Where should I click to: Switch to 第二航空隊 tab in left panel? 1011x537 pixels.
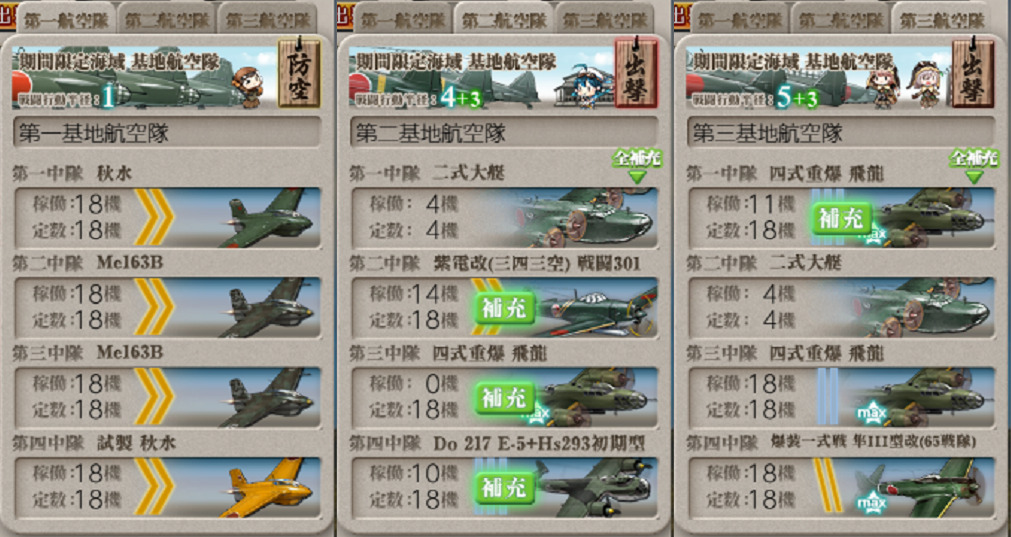click(x=166, y=19)
